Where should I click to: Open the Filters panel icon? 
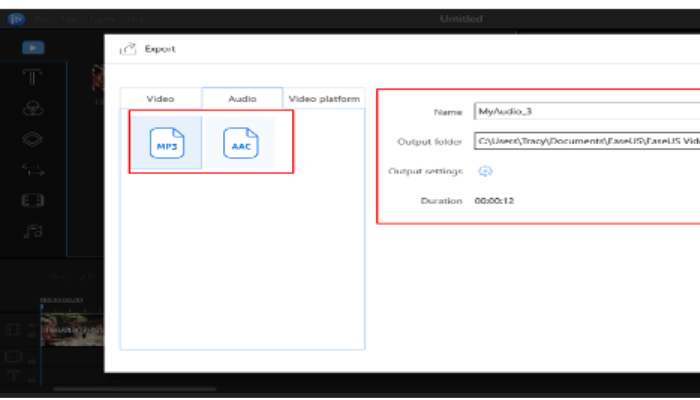pyautogui.click(x=33, y=108)
